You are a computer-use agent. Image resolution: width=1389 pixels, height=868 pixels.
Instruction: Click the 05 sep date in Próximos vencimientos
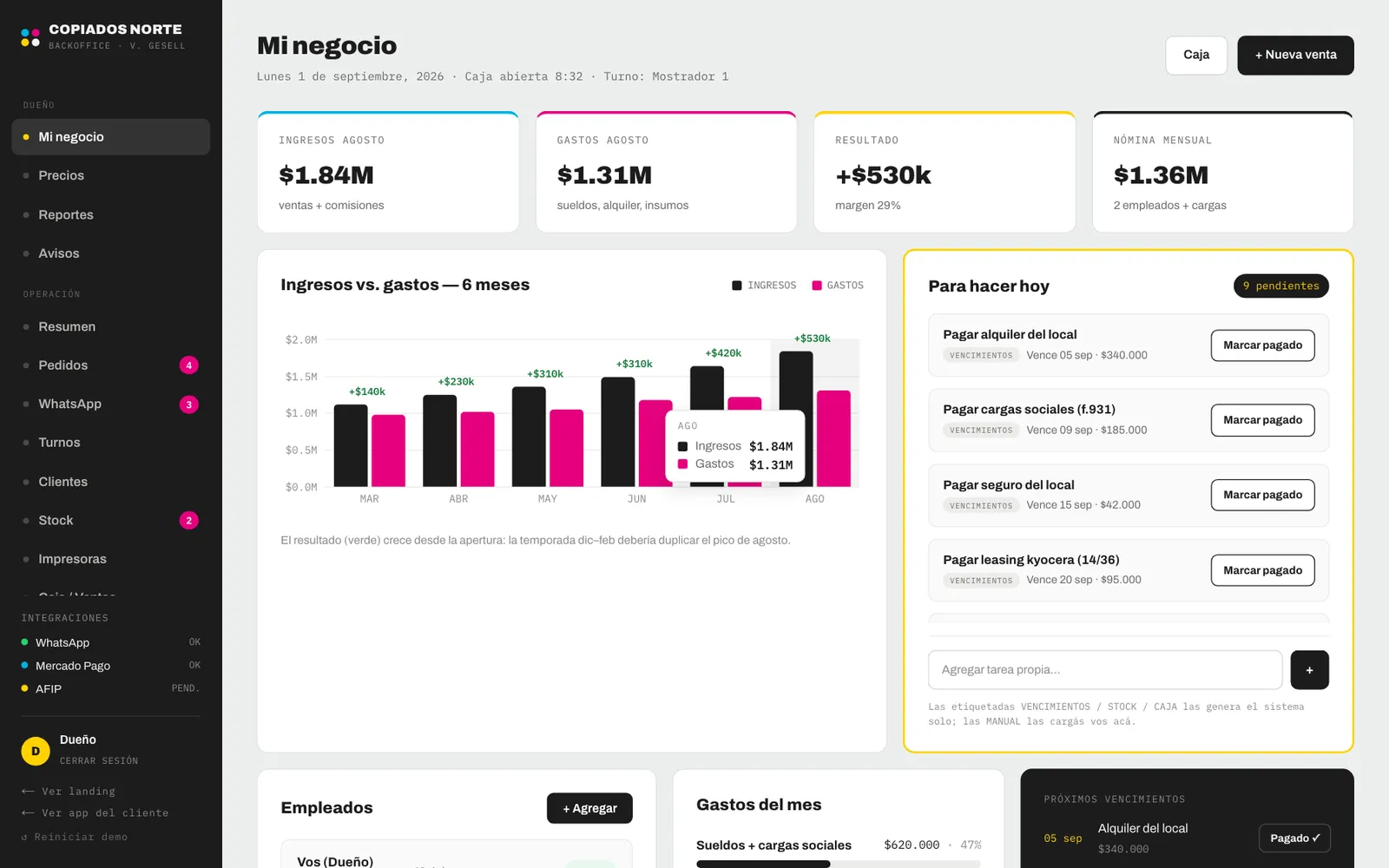click(1063, 838)
